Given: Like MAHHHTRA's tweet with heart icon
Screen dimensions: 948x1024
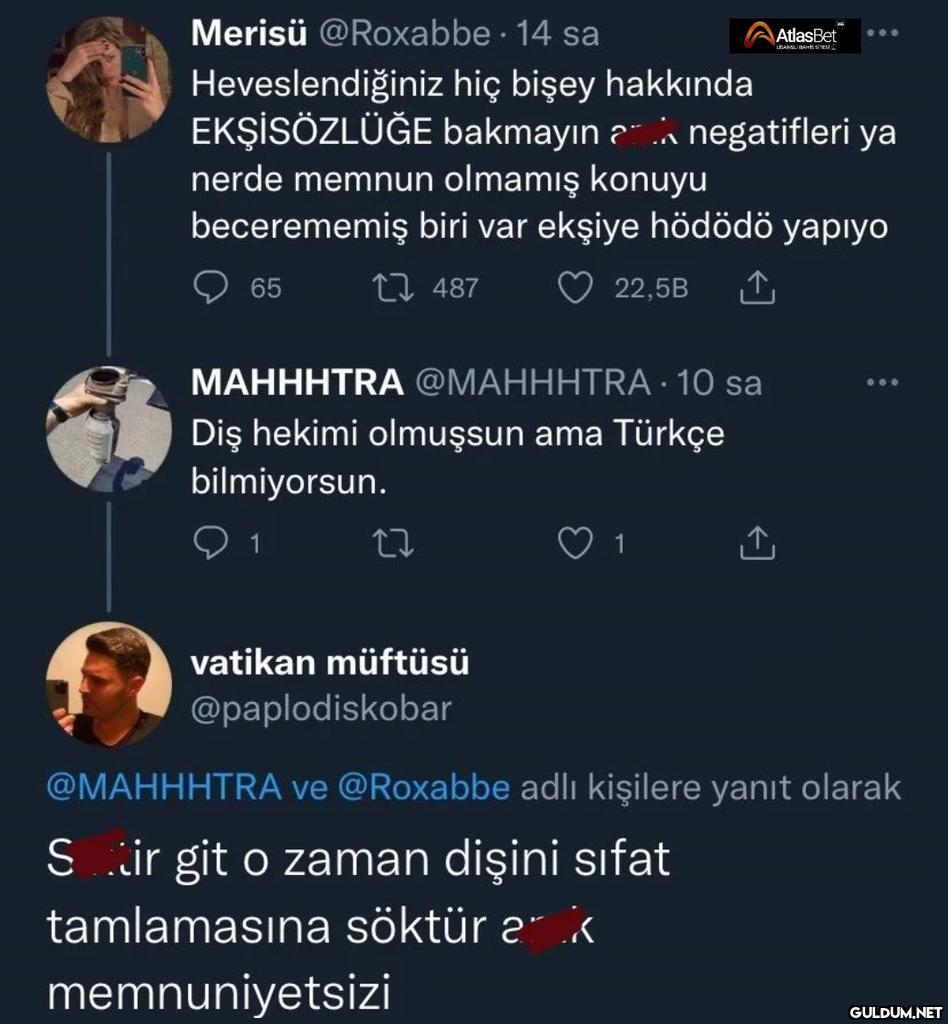Looking at the screenshot, I should (575, 543).
